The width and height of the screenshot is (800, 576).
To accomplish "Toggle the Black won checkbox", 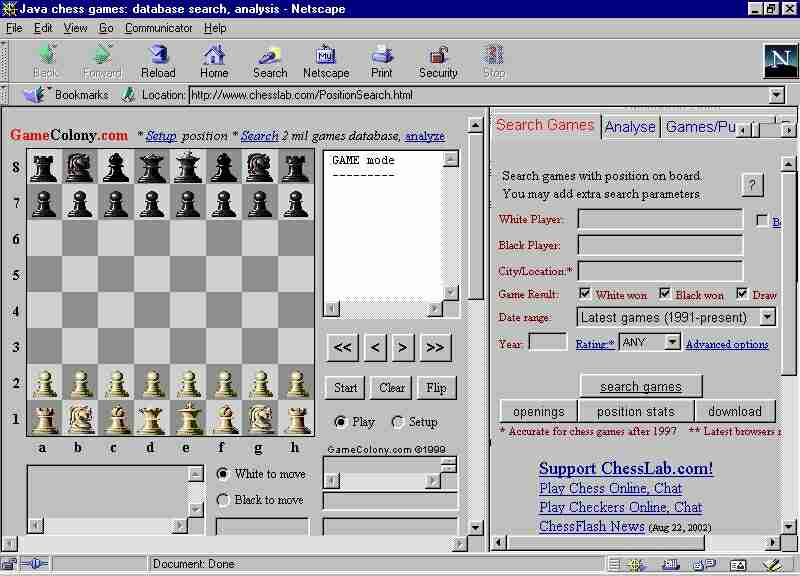I will [x=664, y=293].
